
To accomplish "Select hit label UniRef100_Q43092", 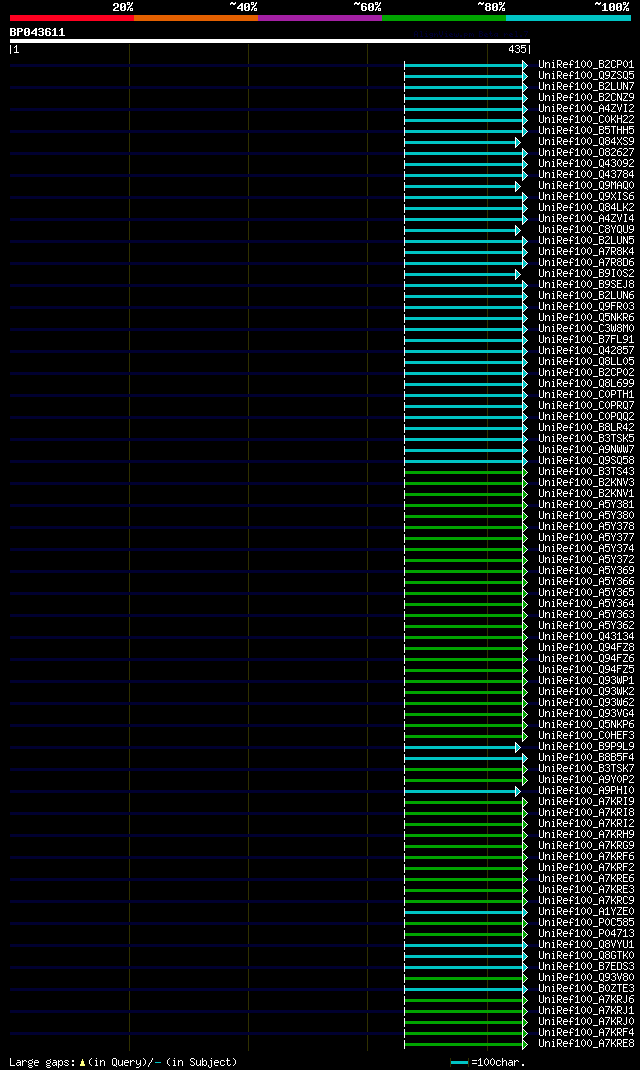I will [x=586, y=164].
